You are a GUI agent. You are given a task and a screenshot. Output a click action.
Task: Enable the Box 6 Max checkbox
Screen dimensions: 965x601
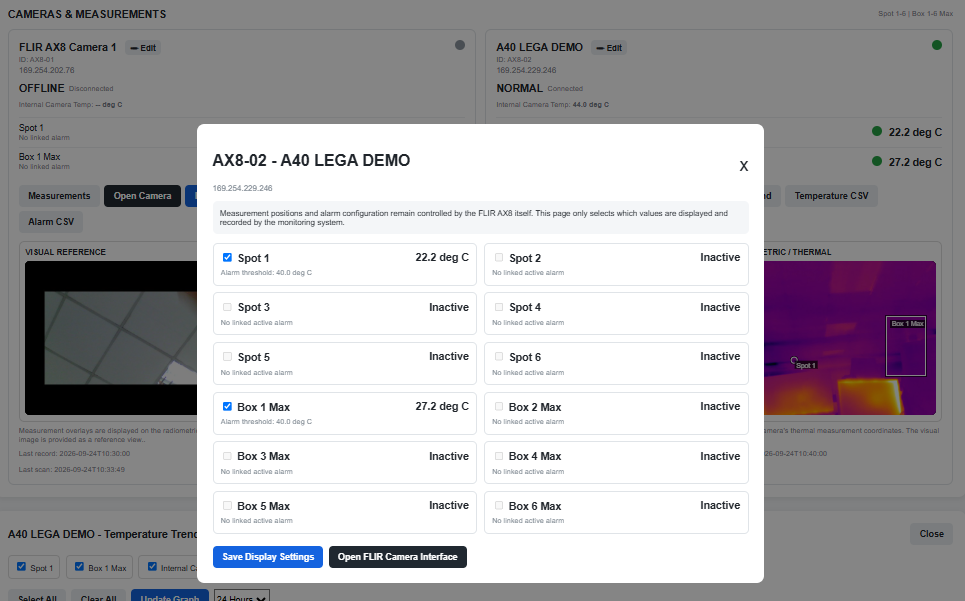point(499,506)
